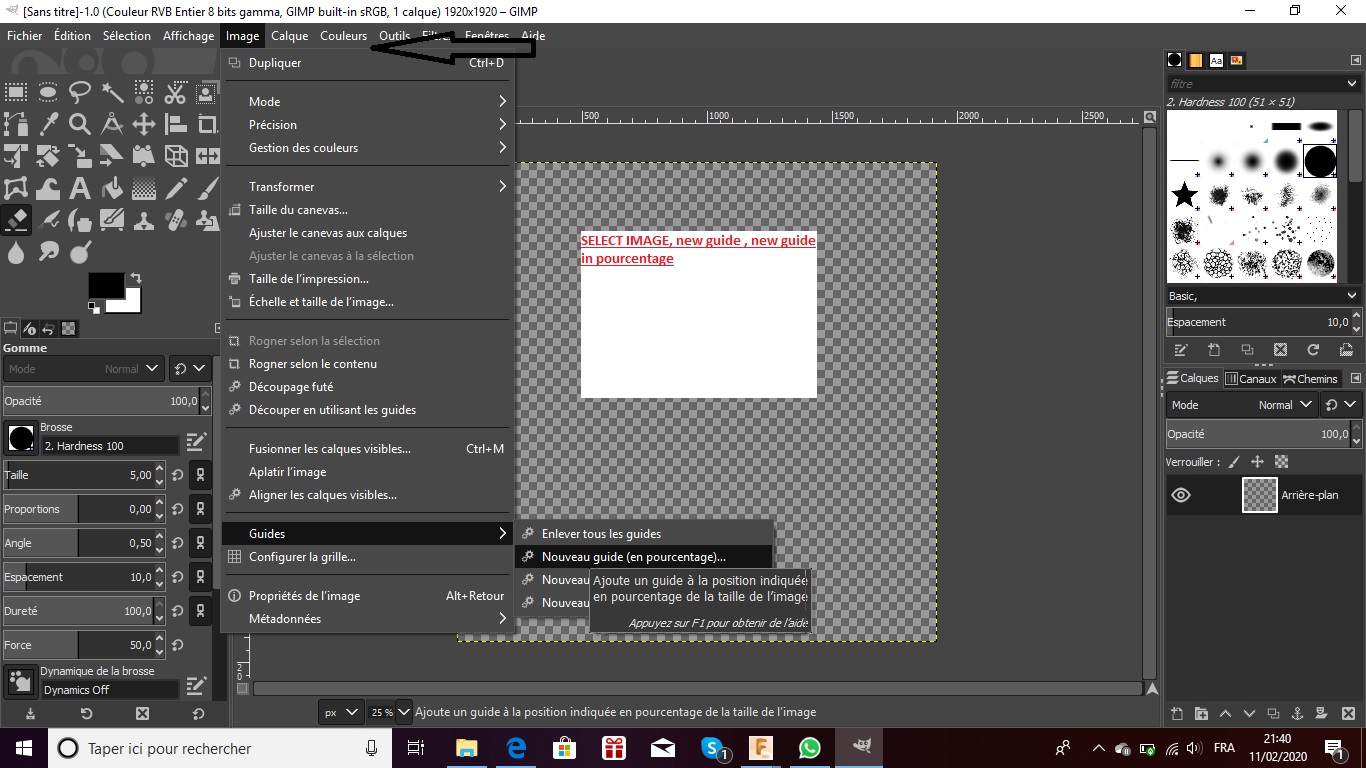Select the Gradient tool
This screenshot has width=1366, height=768.
144,188
